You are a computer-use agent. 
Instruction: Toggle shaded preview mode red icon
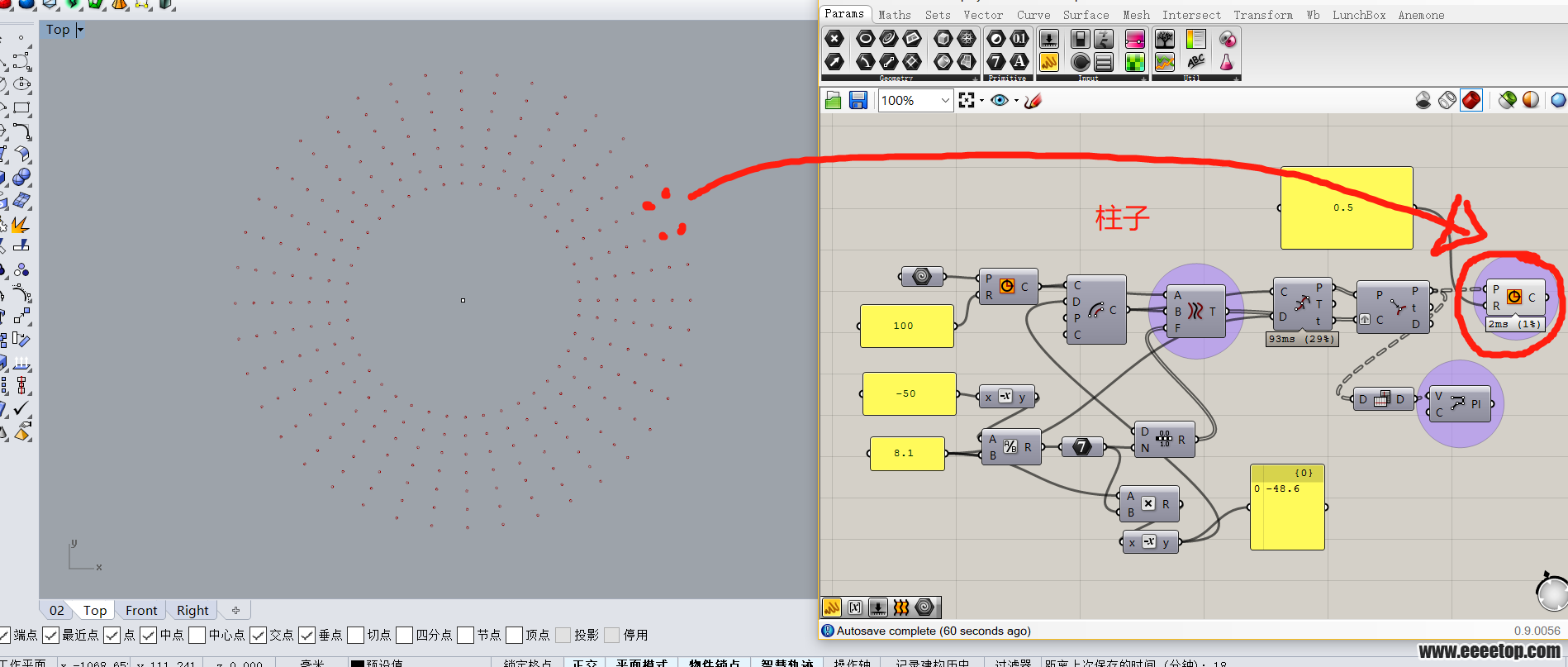pyautogui.click(x=1471, y=100)
